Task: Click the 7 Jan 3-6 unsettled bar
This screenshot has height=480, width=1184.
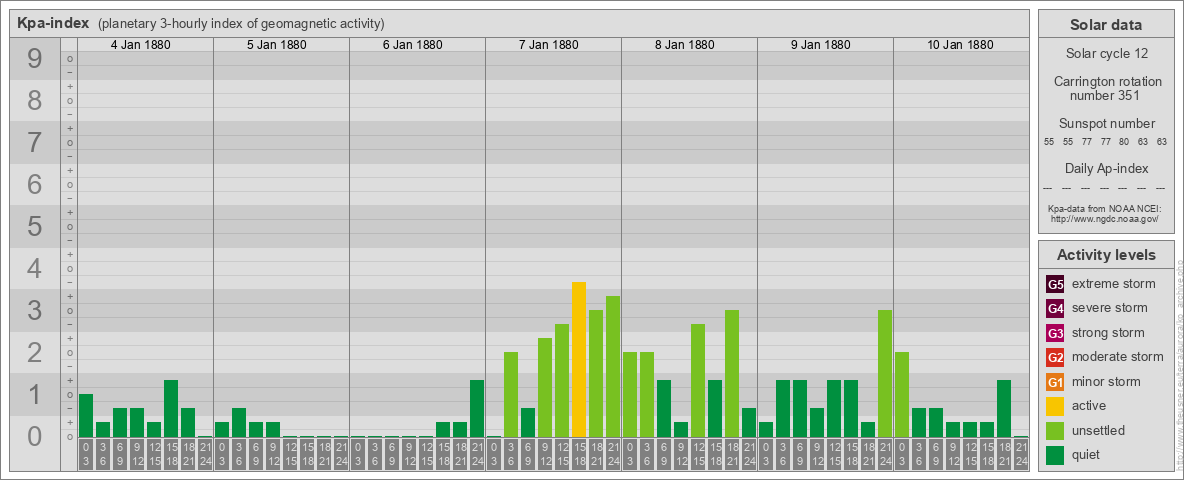Action: tap(511, 395)
